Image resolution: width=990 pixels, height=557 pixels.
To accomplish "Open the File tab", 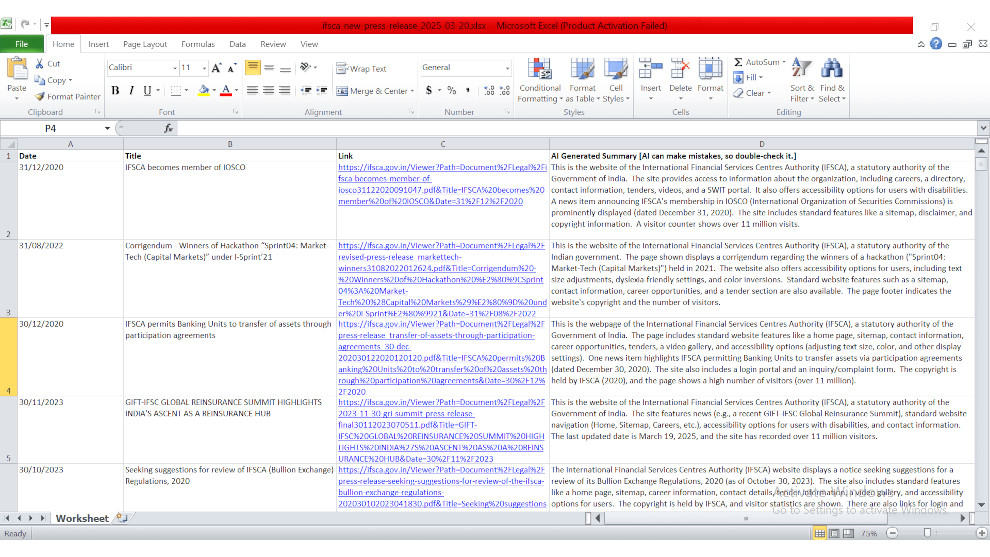I will 21,44.
